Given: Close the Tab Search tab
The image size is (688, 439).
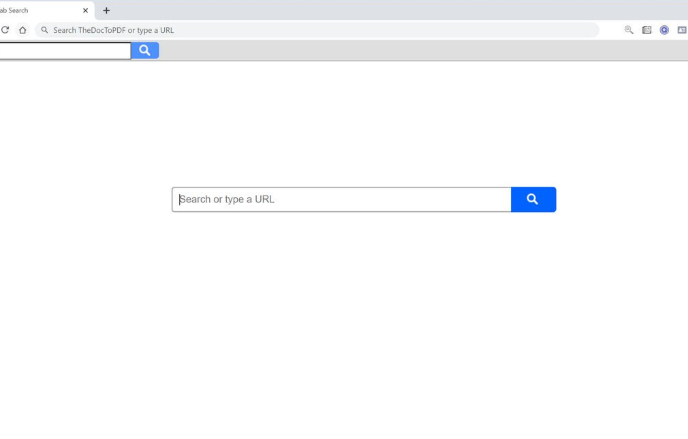Looking at the screenshot, I should (x=86, y=11).
